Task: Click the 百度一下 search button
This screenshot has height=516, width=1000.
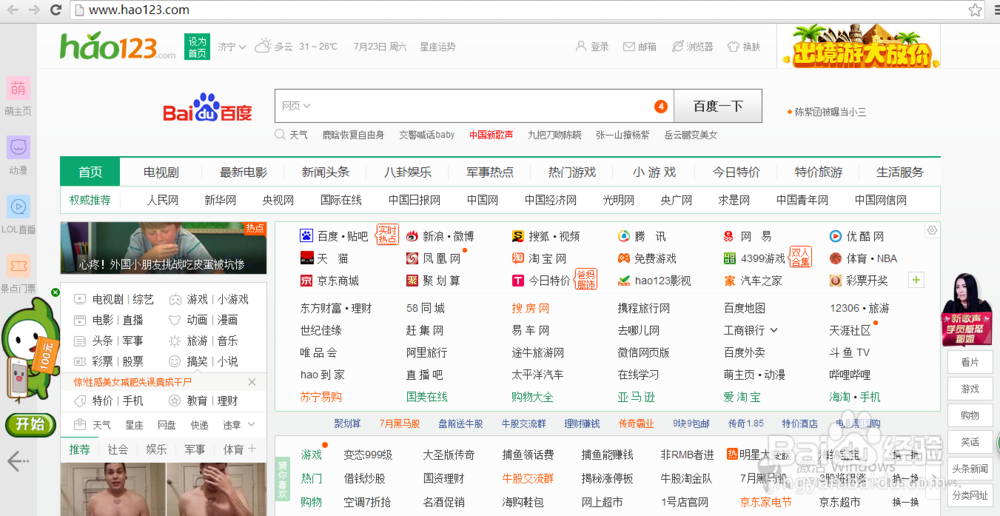Action: [718, 106]
